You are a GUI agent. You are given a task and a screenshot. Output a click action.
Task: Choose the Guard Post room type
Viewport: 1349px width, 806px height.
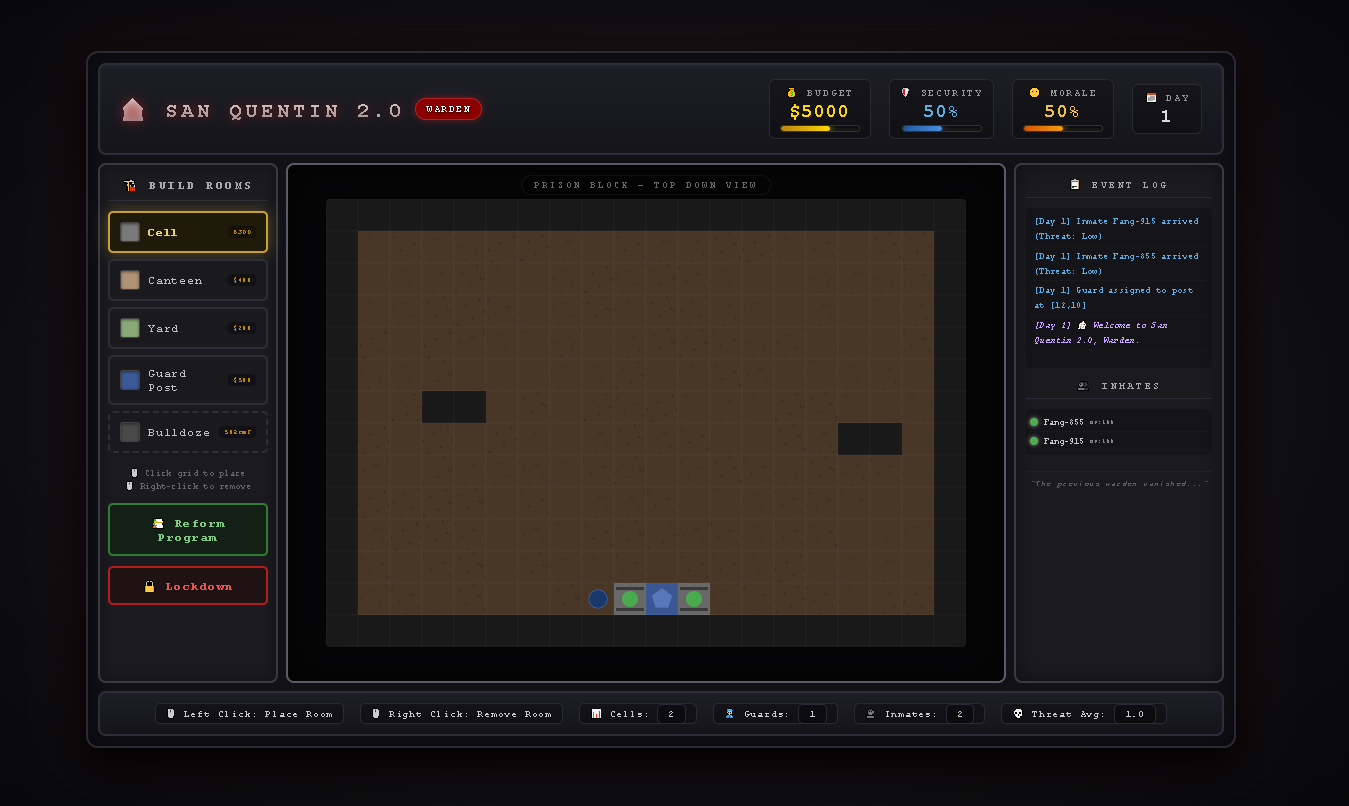pyautogui.click(x=188, y=380)
